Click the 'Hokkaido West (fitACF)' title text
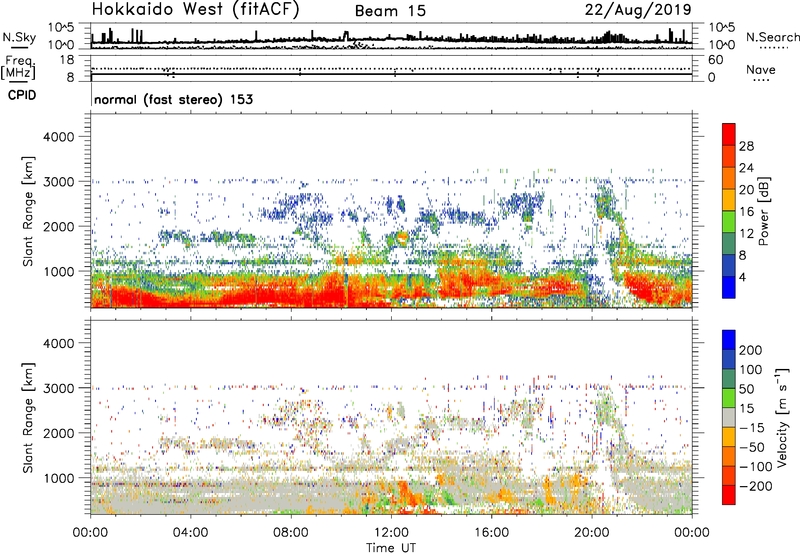 195,9
